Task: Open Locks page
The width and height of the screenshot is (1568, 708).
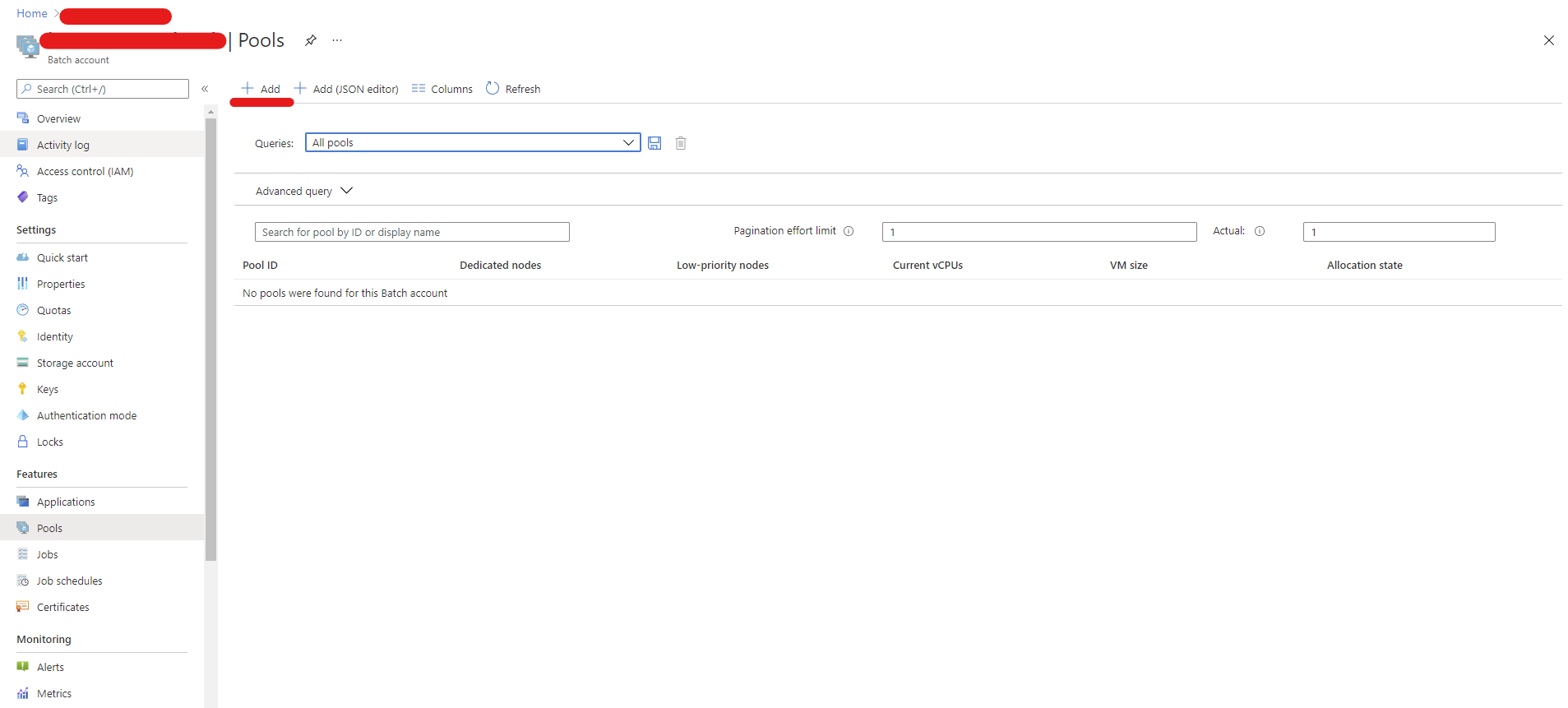Action: click(102, 442)
